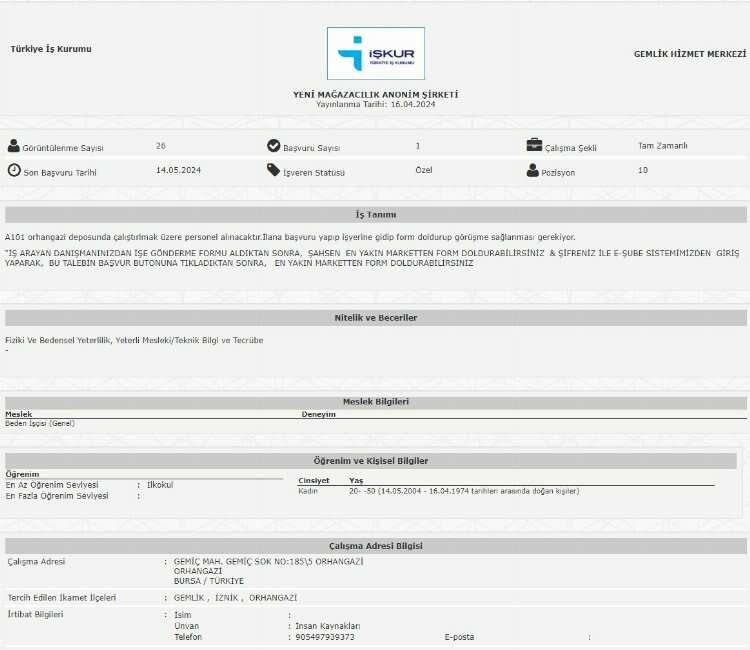The width and height of the screenshot is (750, 650).
Task: Click the İnsan Kaynakları title value
Action: coord(320,626)
